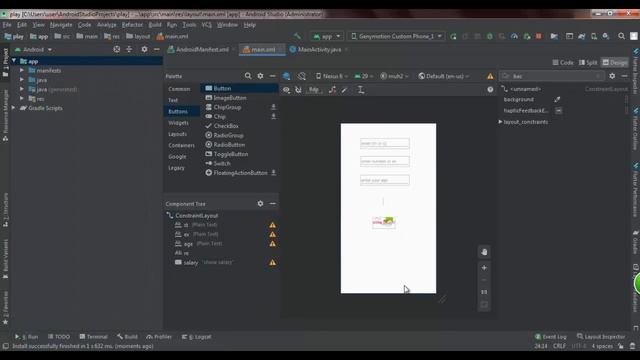Click the Run app rerun icon
The image size is (640, 360).
[453, 36]
